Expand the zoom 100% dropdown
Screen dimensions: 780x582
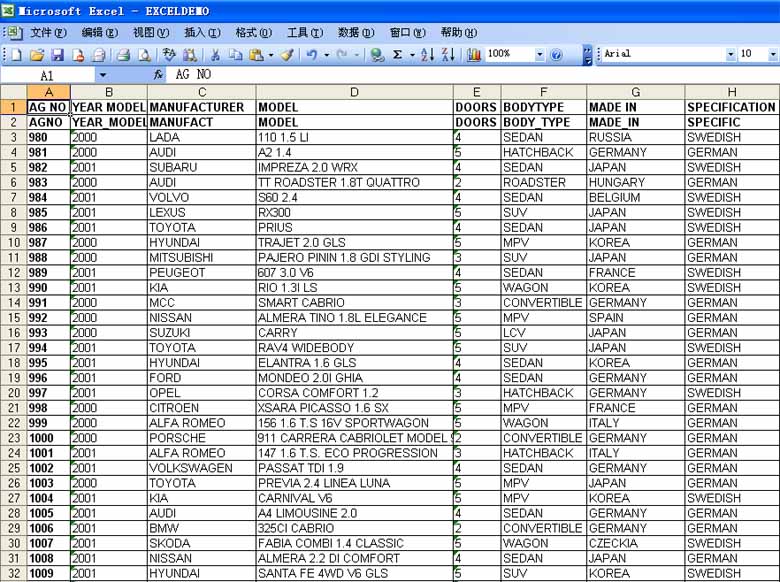[x=540, y=55]
